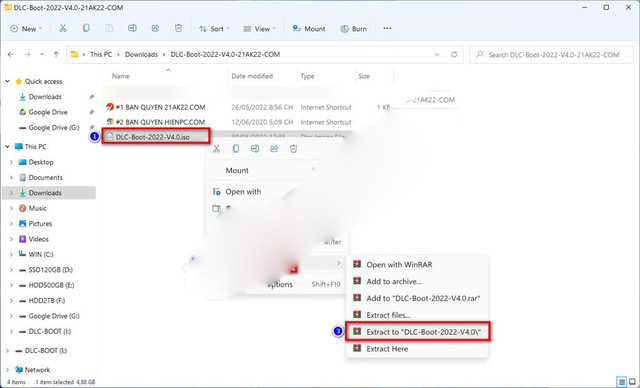
Task: Sort by the Name column header
Action: (121, 76)
